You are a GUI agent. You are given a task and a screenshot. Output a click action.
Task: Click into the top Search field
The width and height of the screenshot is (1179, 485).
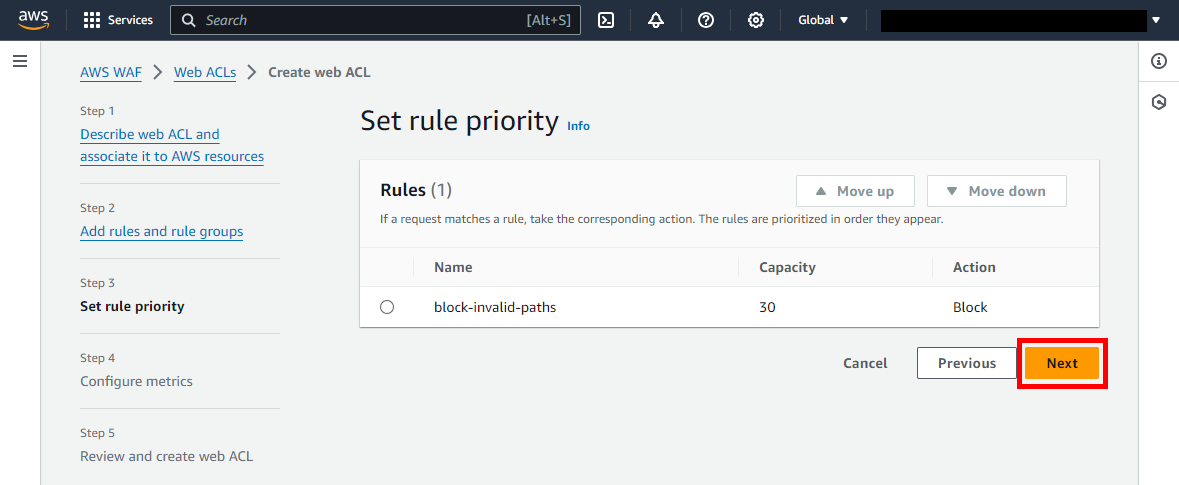(x=360, y=20)
